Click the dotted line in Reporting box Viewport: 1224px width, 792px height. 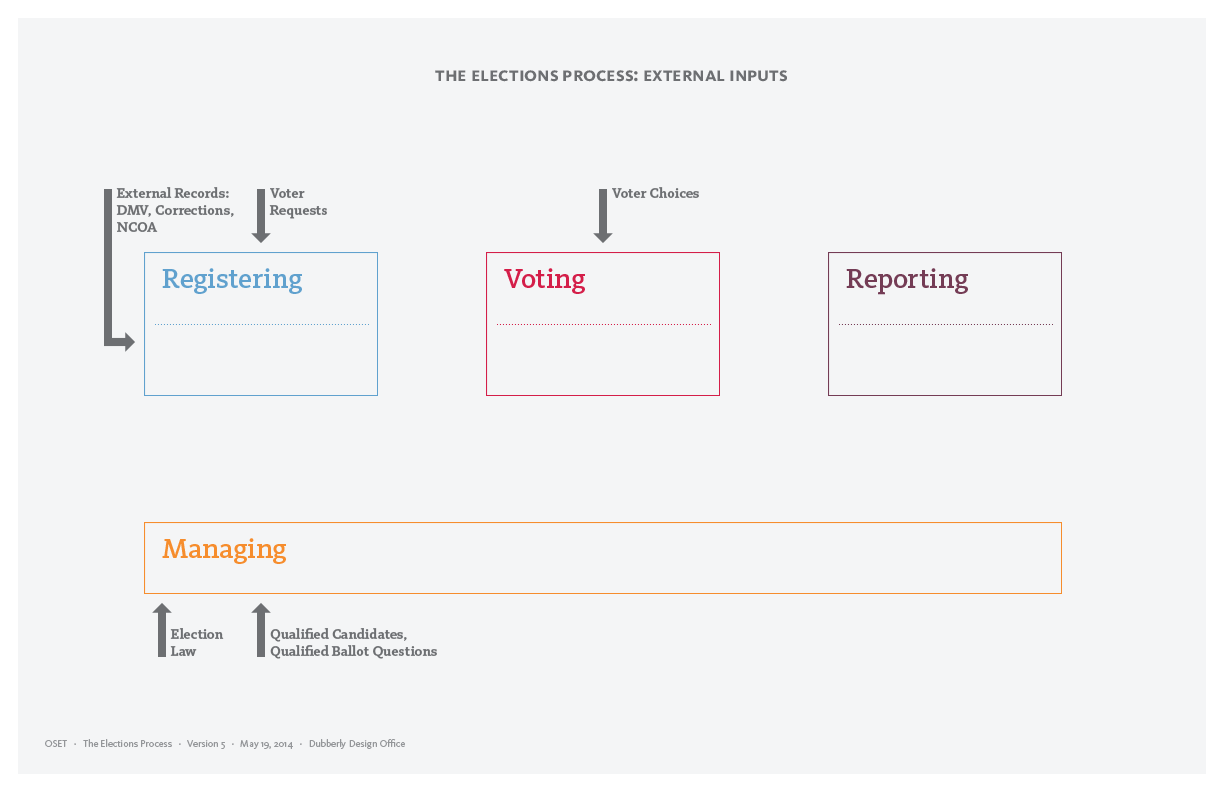(946, 324)
